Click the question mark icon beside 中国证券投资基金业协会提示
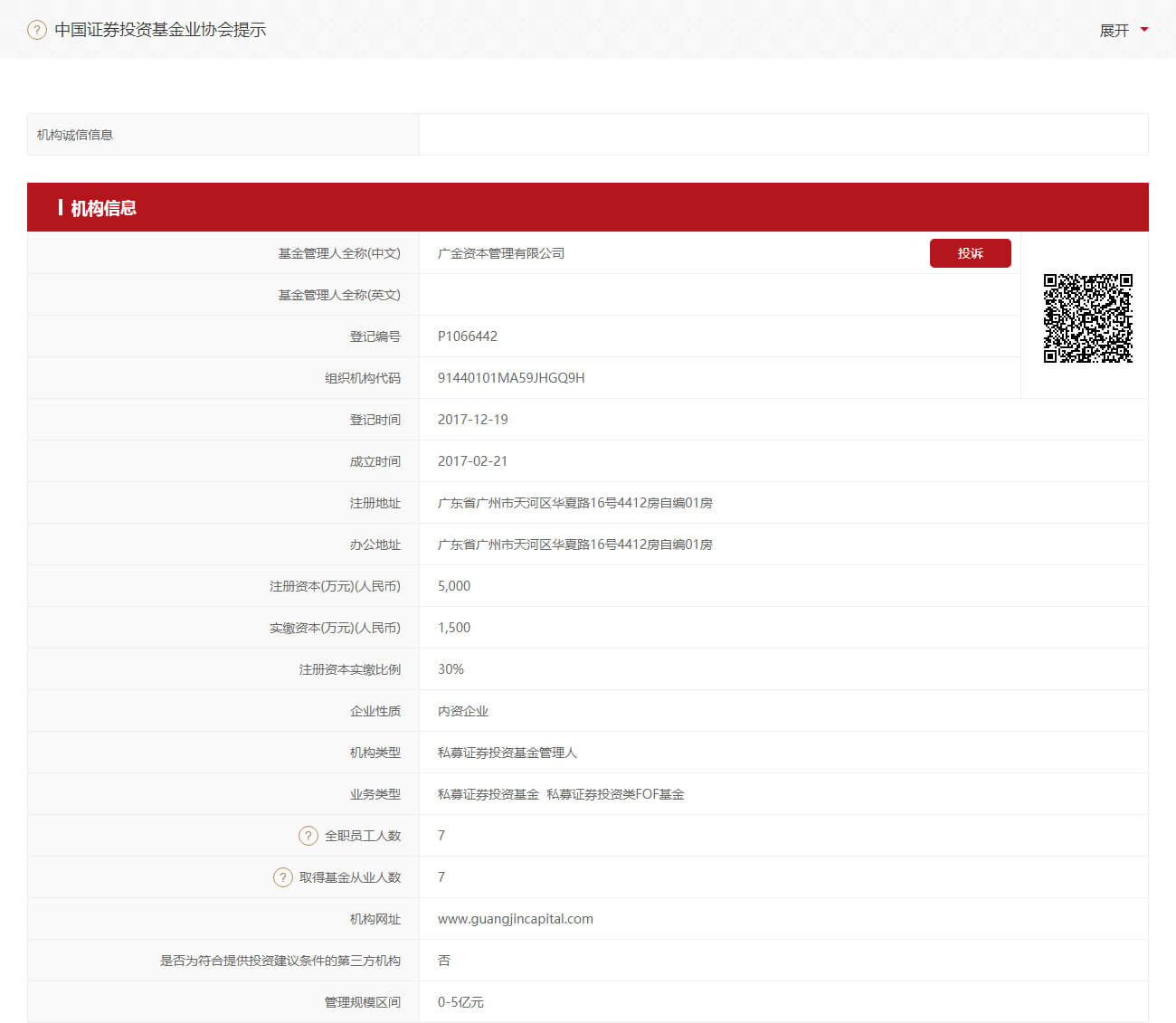 [x=37, y=30]
